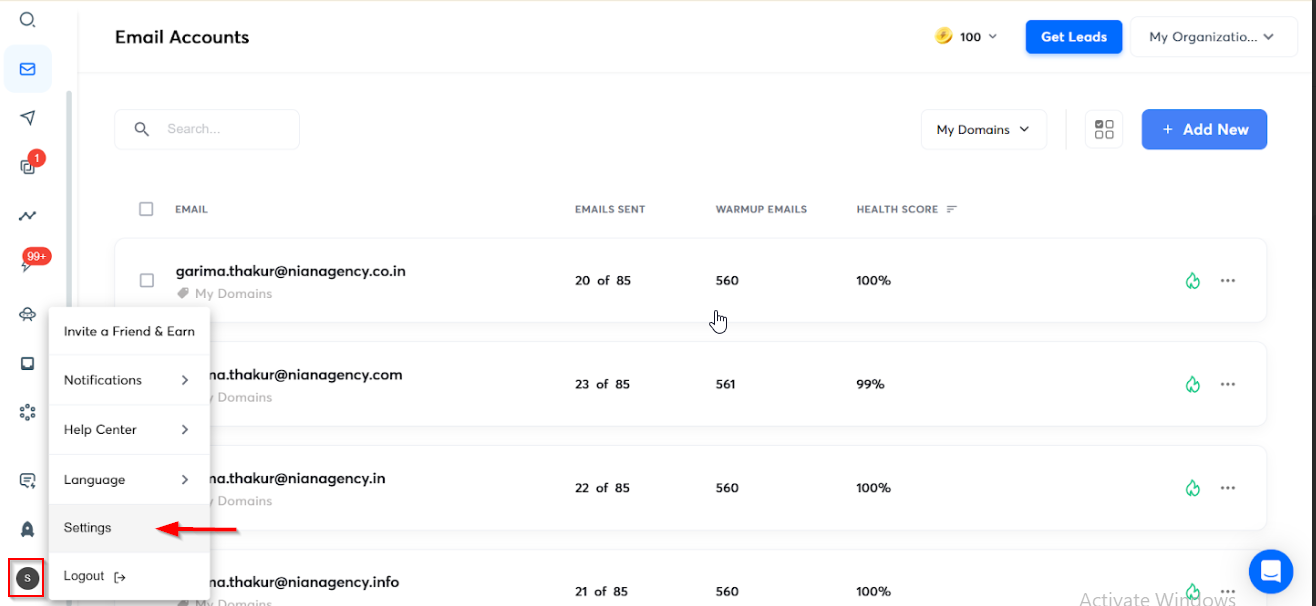
Task: Open three-dot menu for garima.thakur@nianagency.com row
Action: tap(1228, 384)
